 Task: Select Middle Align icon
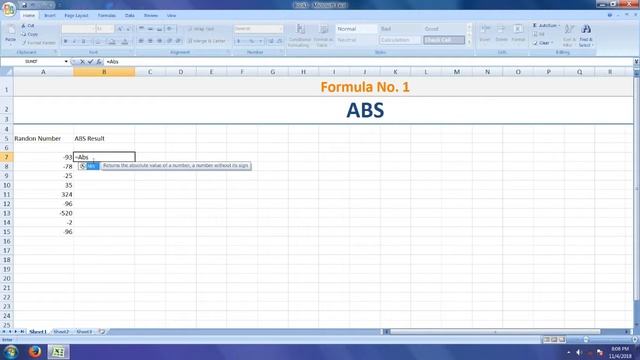pyautogui.click(x=150, y=29)
